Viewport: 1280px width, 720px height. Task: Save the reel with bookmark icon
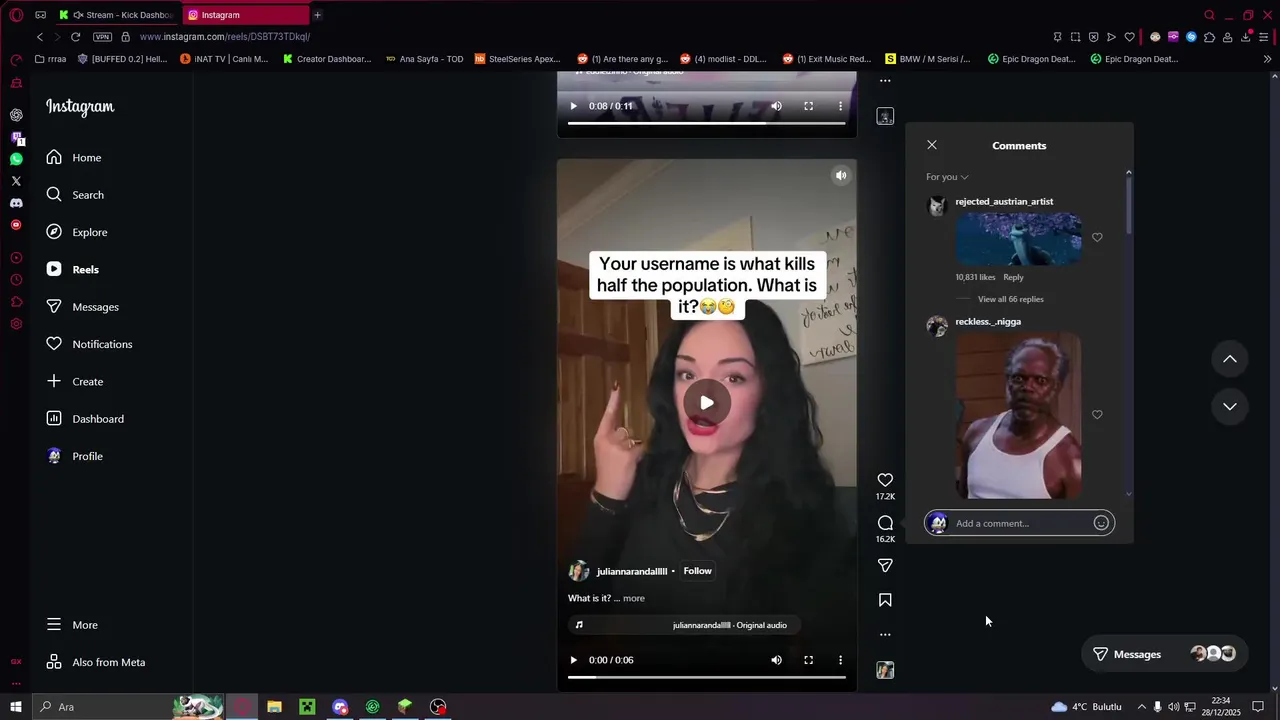coord(885,600)
